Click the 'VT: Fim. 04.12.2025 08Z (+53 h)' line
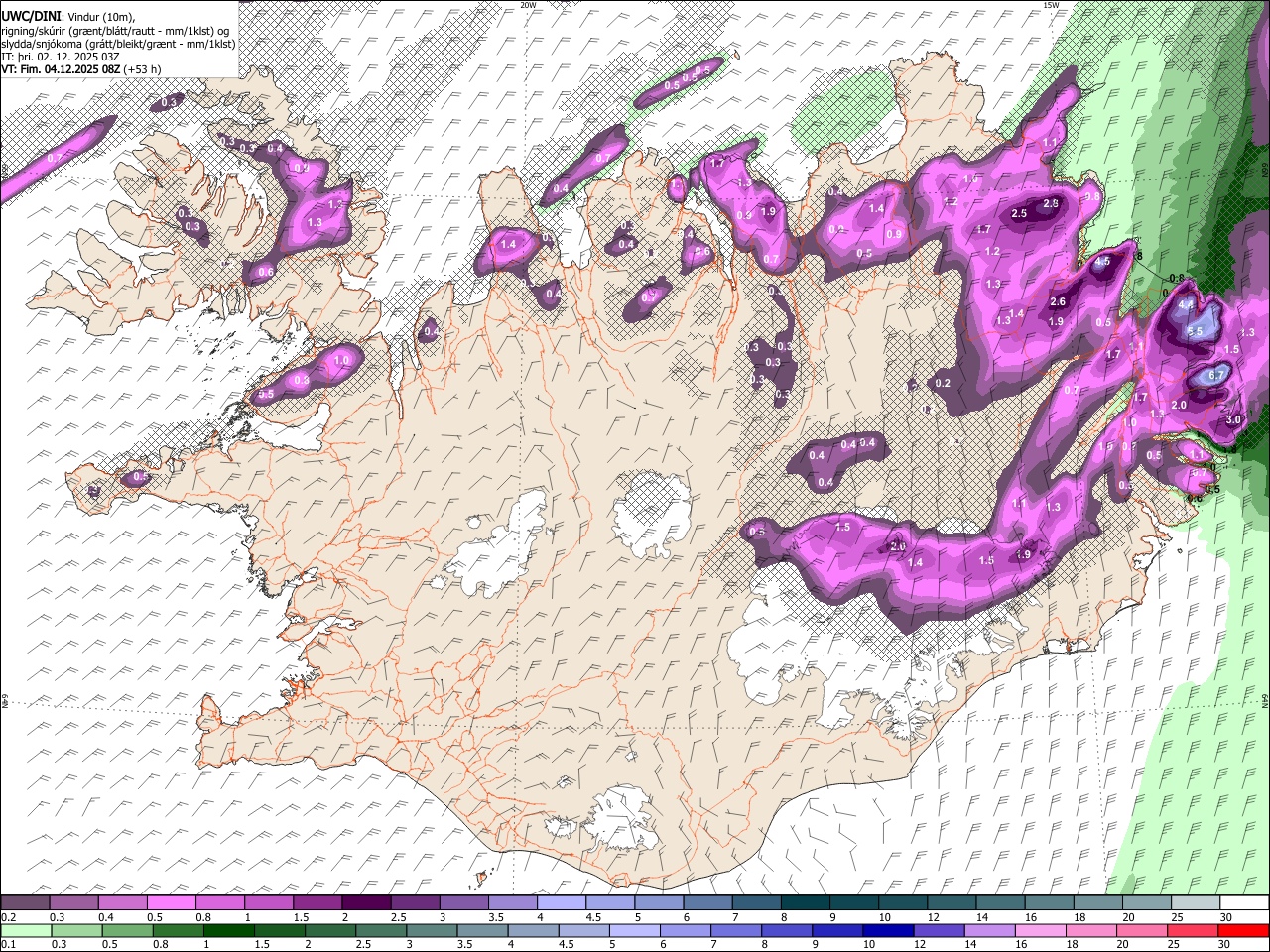1270x952 pixels. [80, 69]
